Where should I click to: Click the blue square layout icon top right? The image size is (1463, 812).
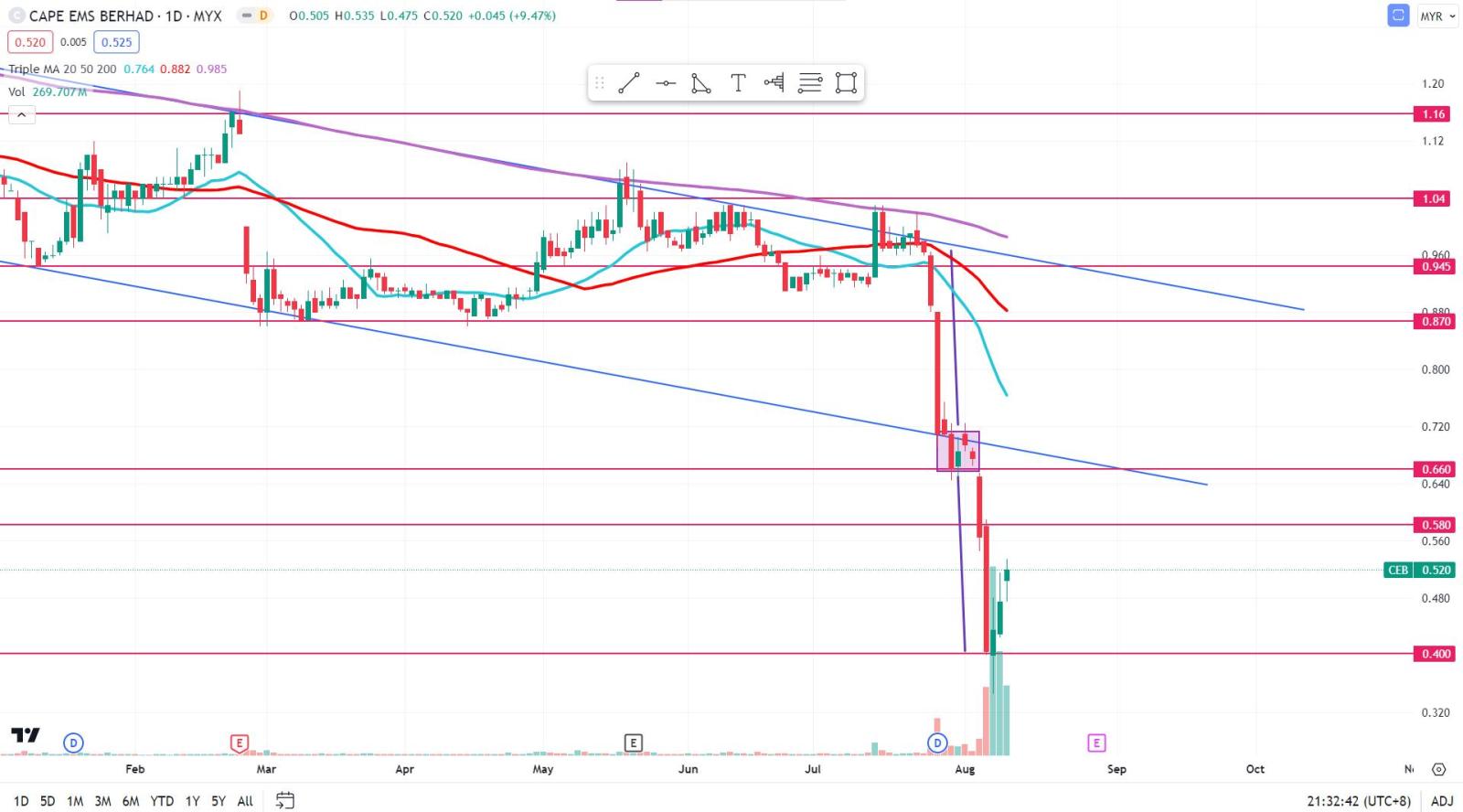[1398, 16]
